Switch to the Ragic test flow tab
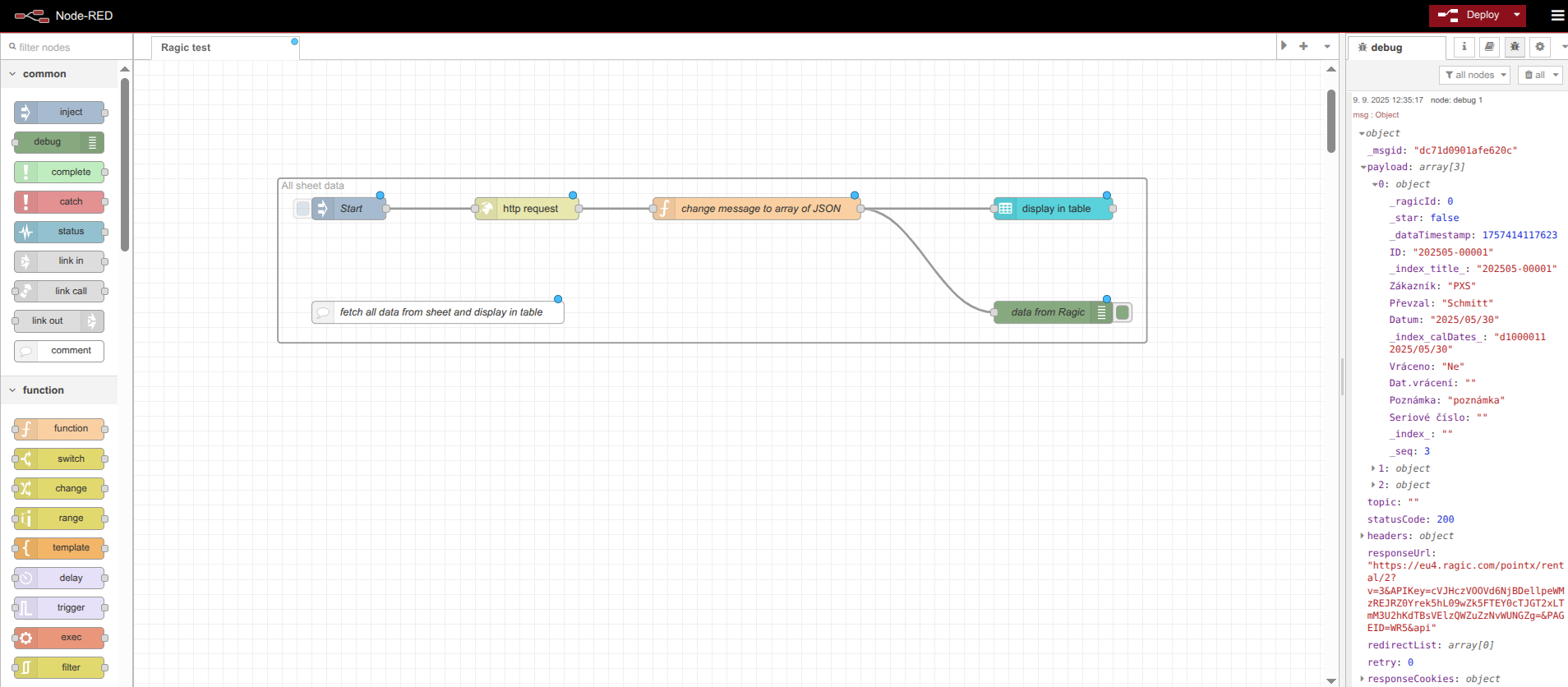 pos(187,48)
